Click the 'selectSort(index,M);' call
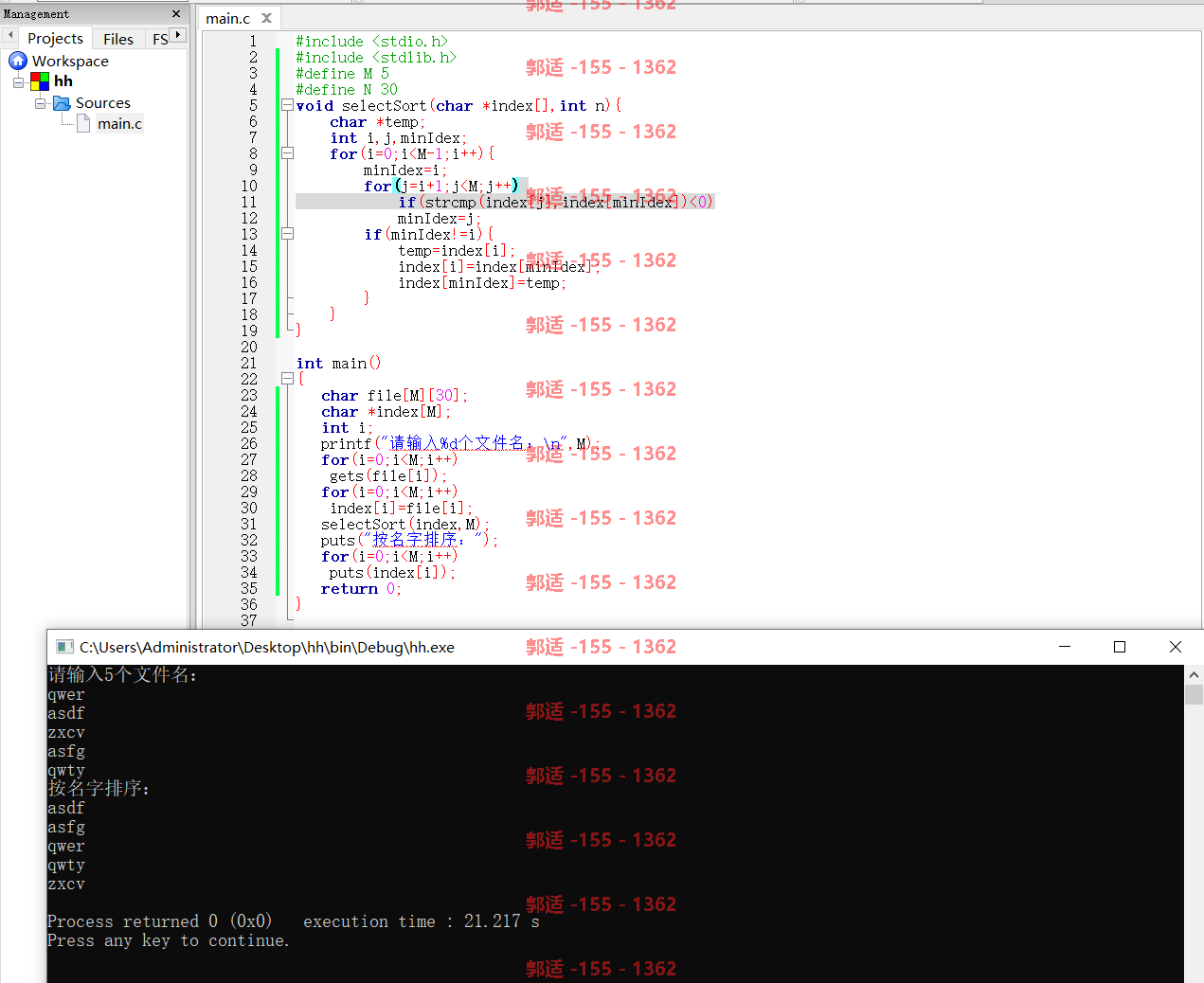 pos(405,524)
